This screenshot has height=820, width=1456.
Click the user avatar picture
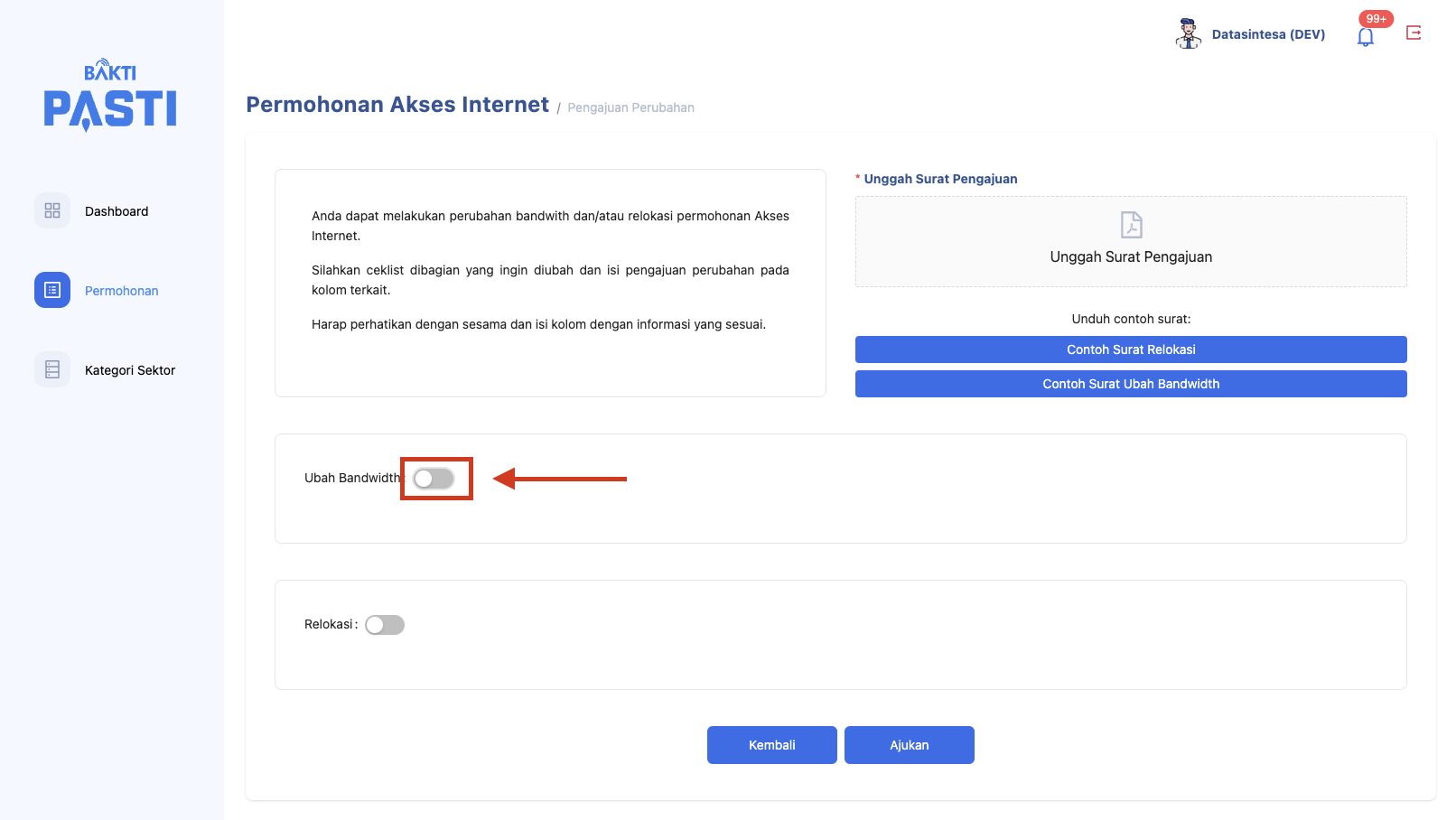coord(1188,33)
